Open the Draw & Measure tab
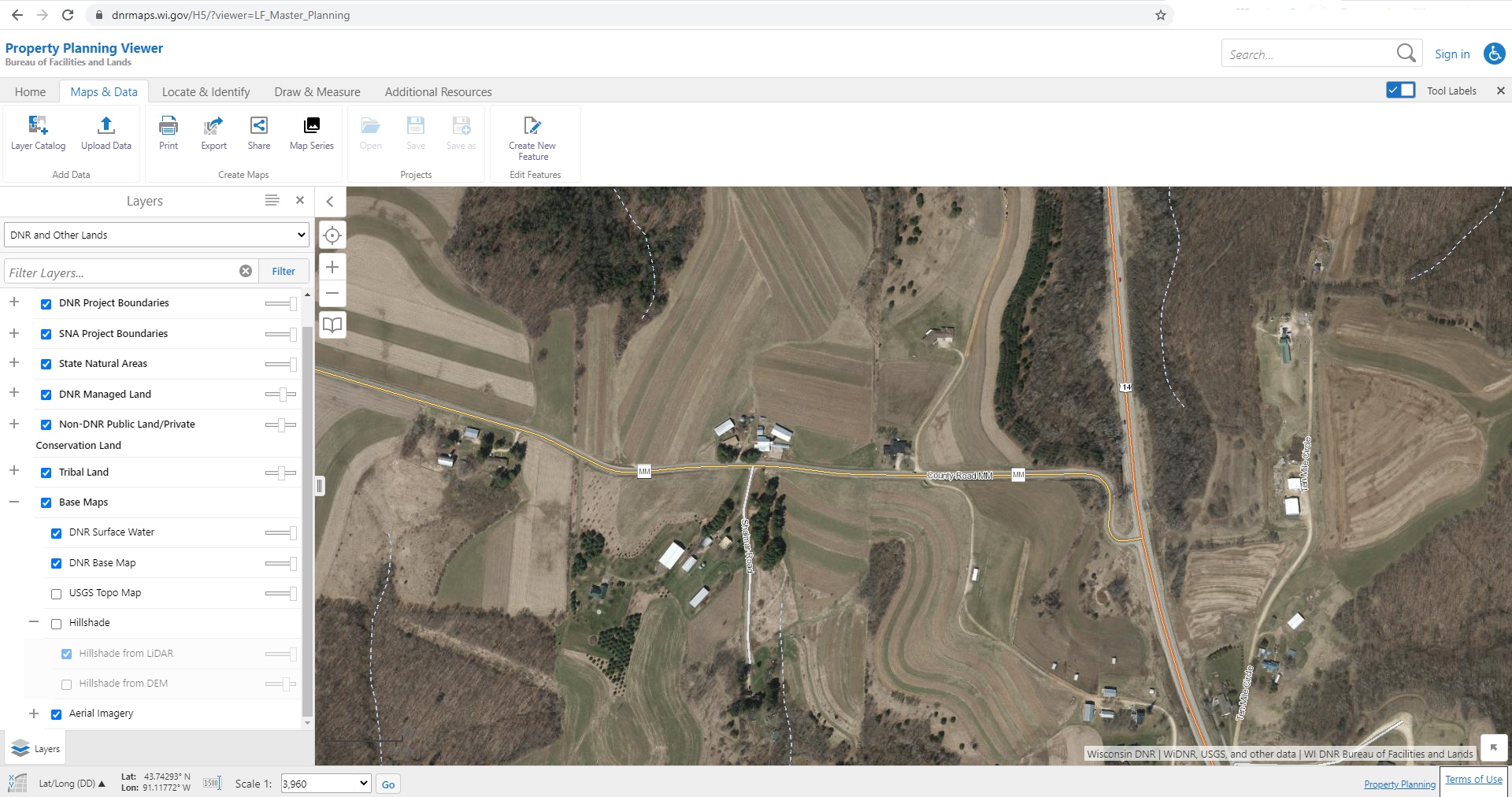Screen dimensions: 1512x797 click(x=317, y=91)
